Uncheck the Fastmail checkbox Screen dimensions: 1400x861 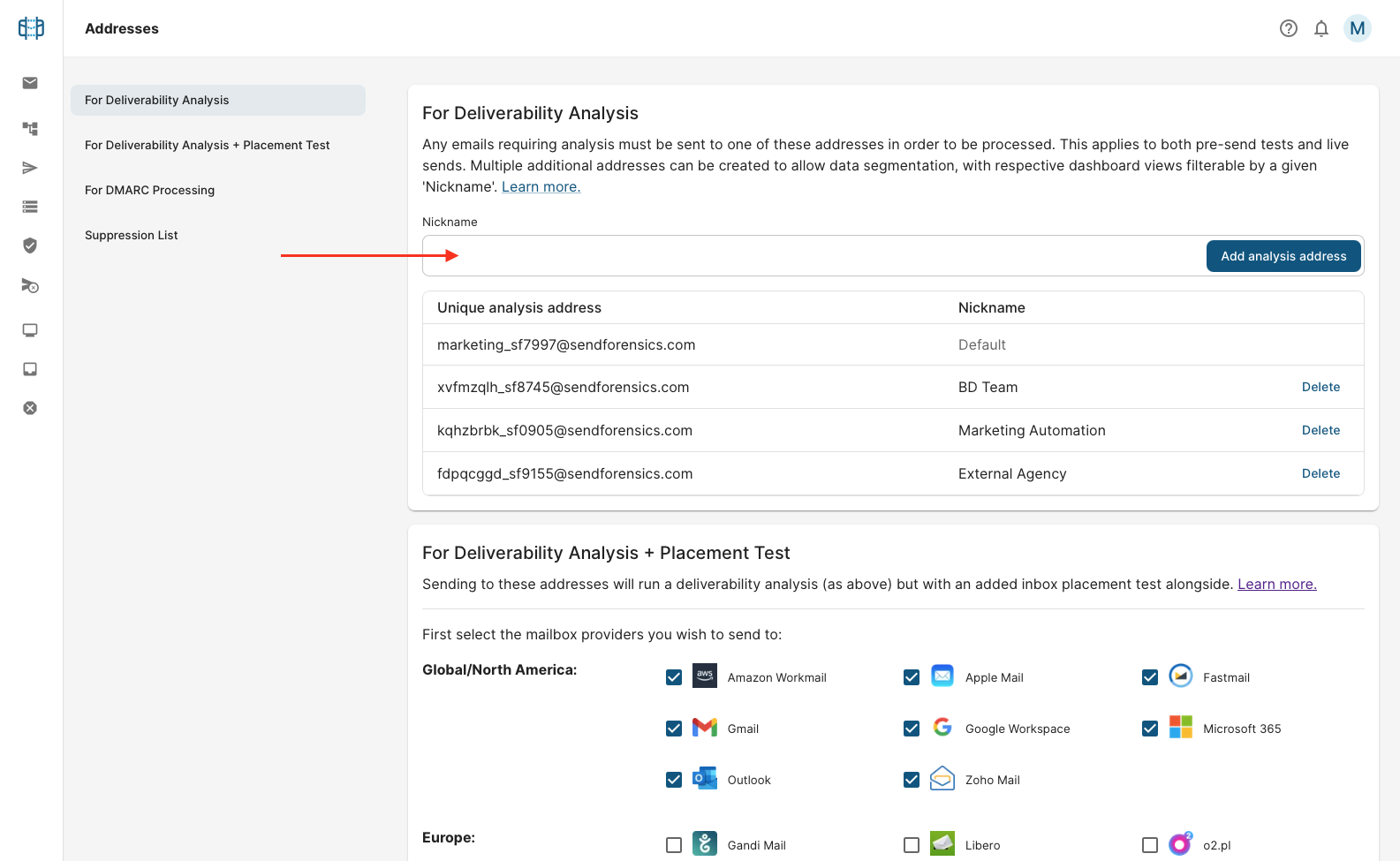[1150, 677]
